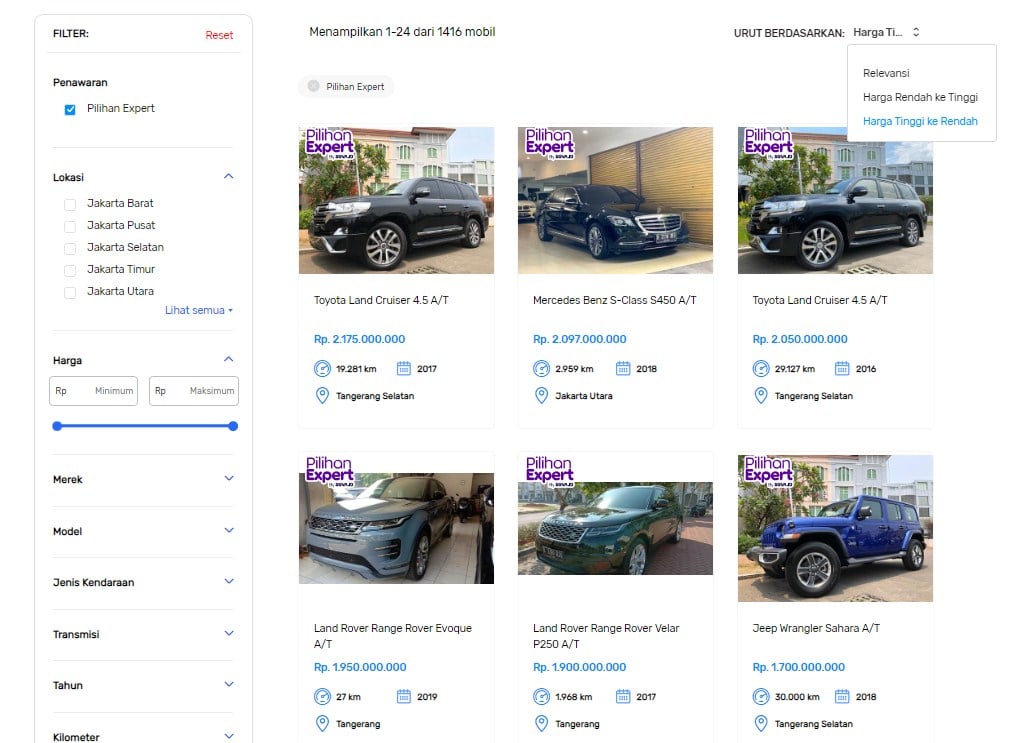1031x743 pixels.
Task: Select Harga Rendah ke Tinggi sort option
Action: click(920, 97)
